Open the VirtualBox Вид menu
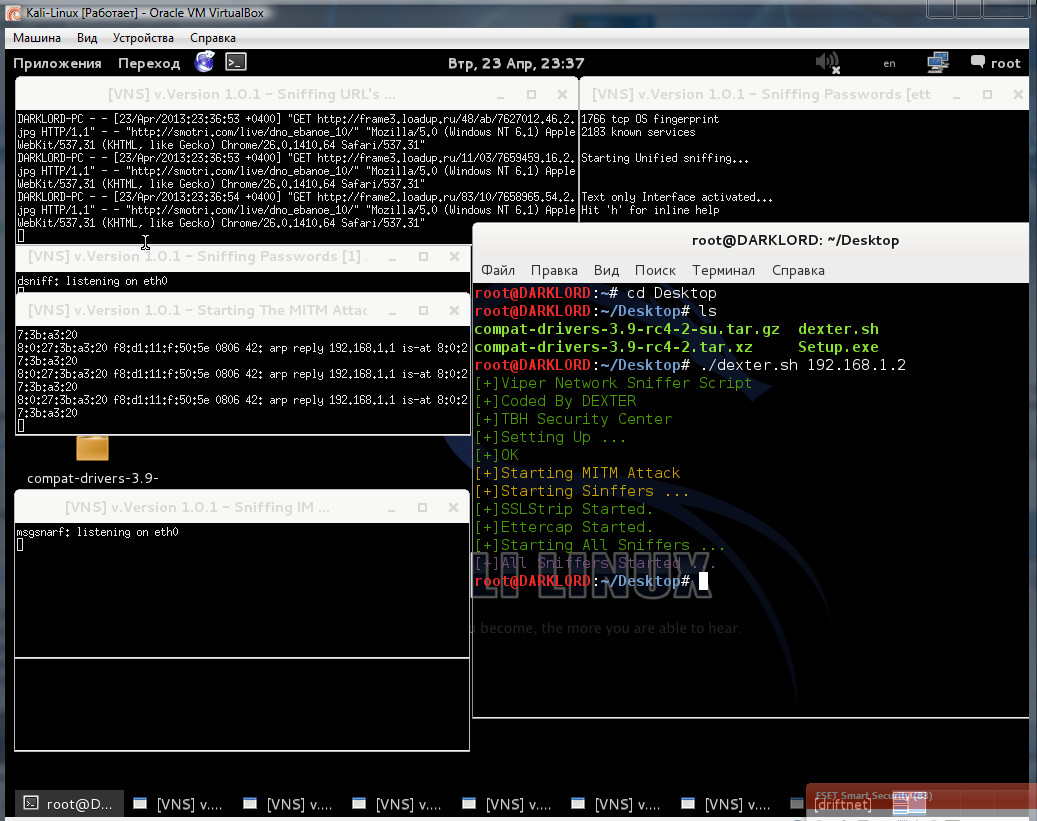This screenshot has height=821, width=1037. click(87, 38)
